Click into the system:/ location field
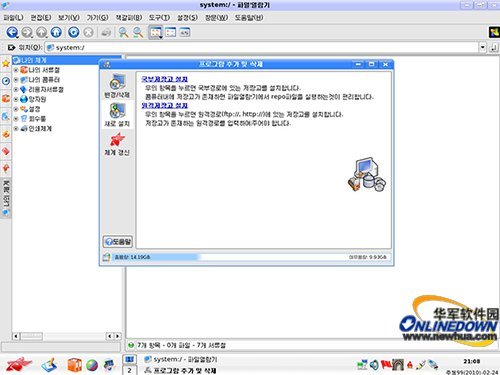This screenshot has height=375, width=500. [262, 48]
